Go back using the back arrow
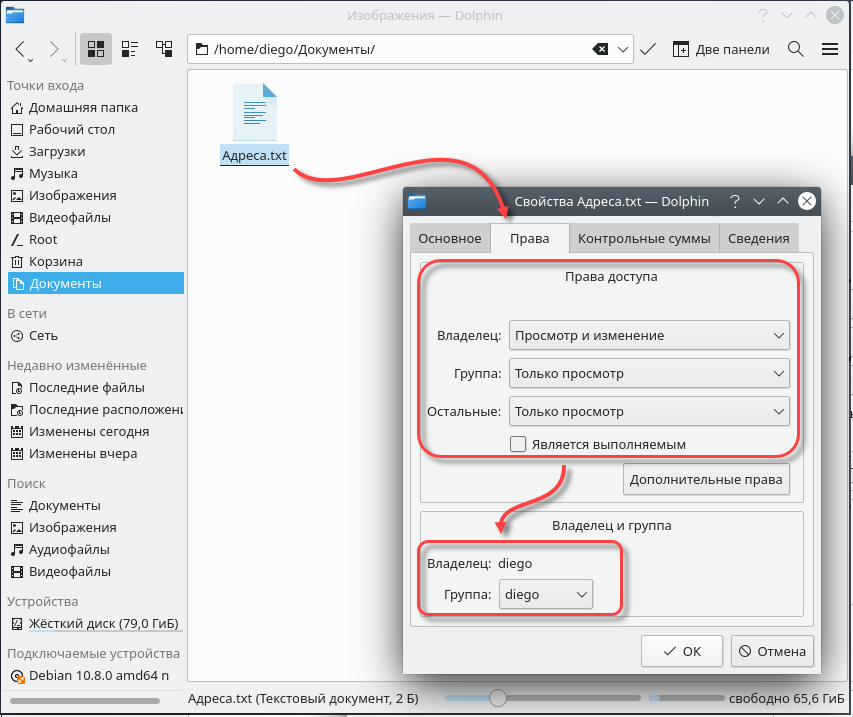 point(22,49)
